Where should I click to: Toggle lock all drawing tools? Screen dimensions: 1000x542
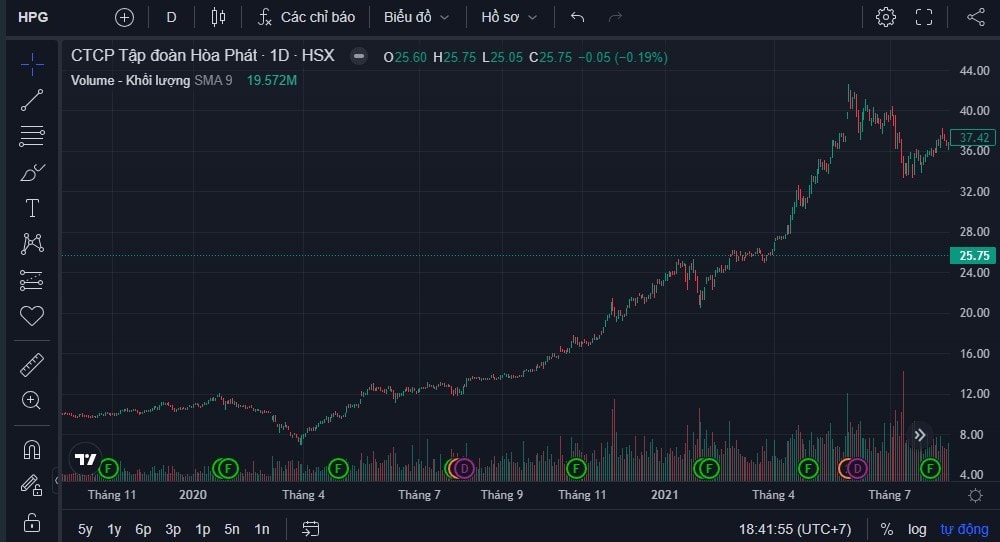click(32, 522)
